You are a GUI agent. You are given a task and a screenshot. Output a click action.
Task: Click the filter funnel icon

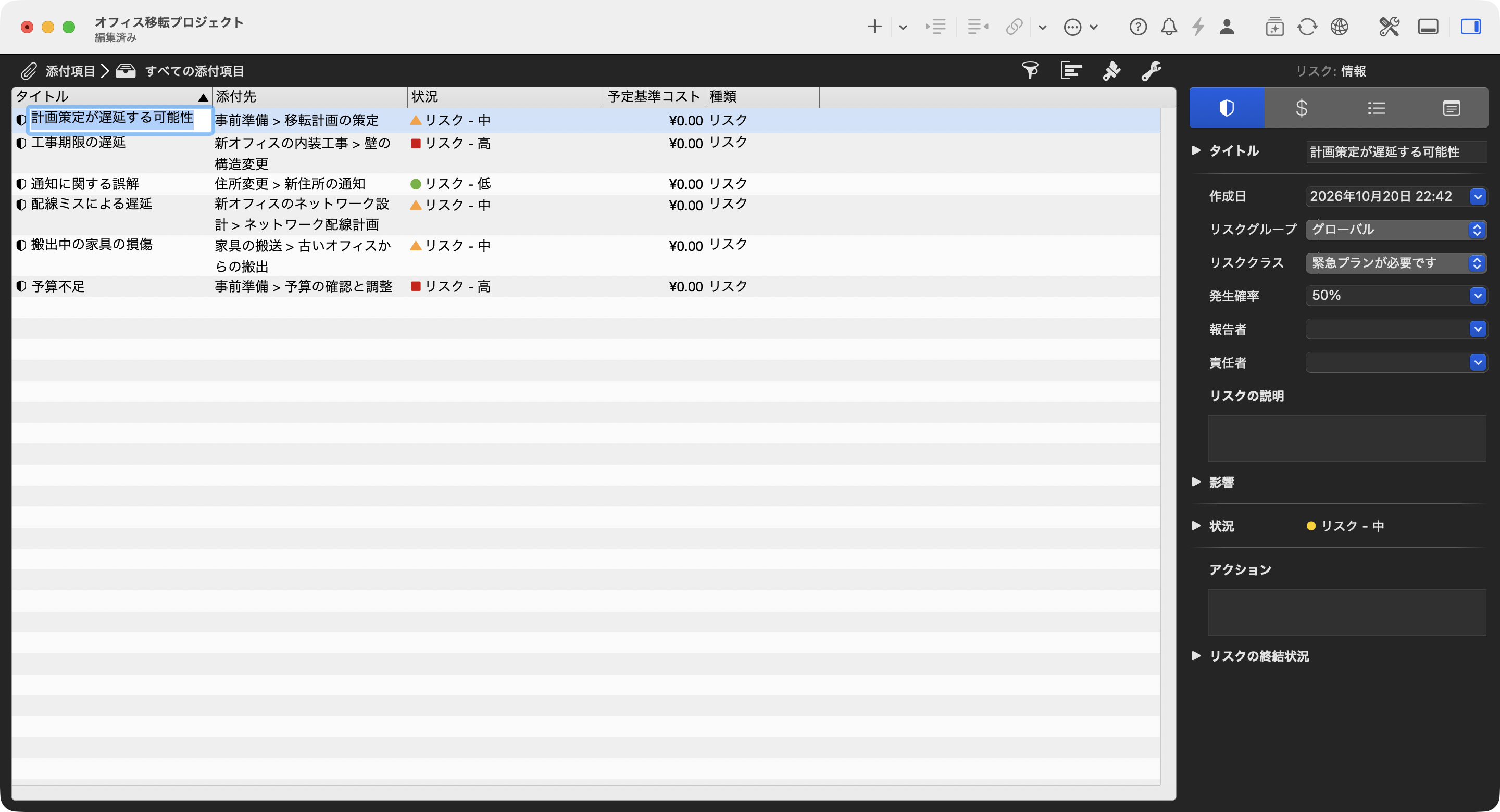[x=1030, y=70]
